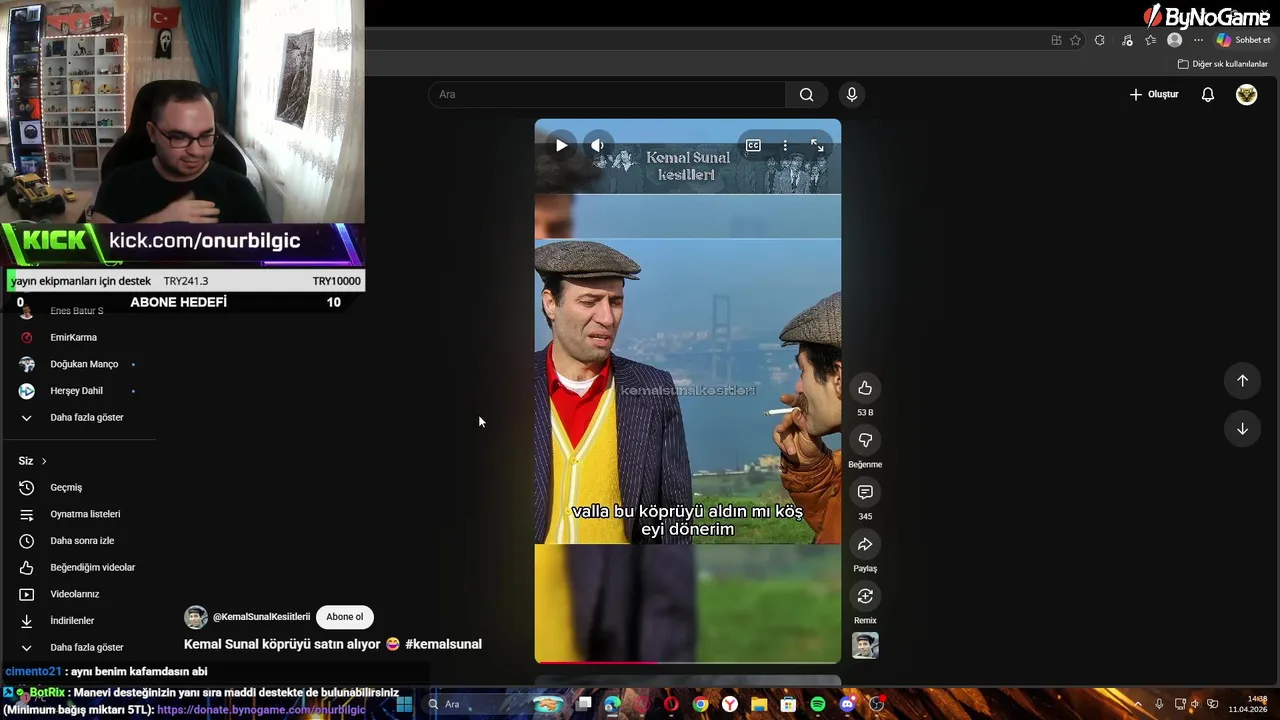This screenshot has height=720, width=1280.
Task: Open the comments showing 345
Action: pos(865,492)
